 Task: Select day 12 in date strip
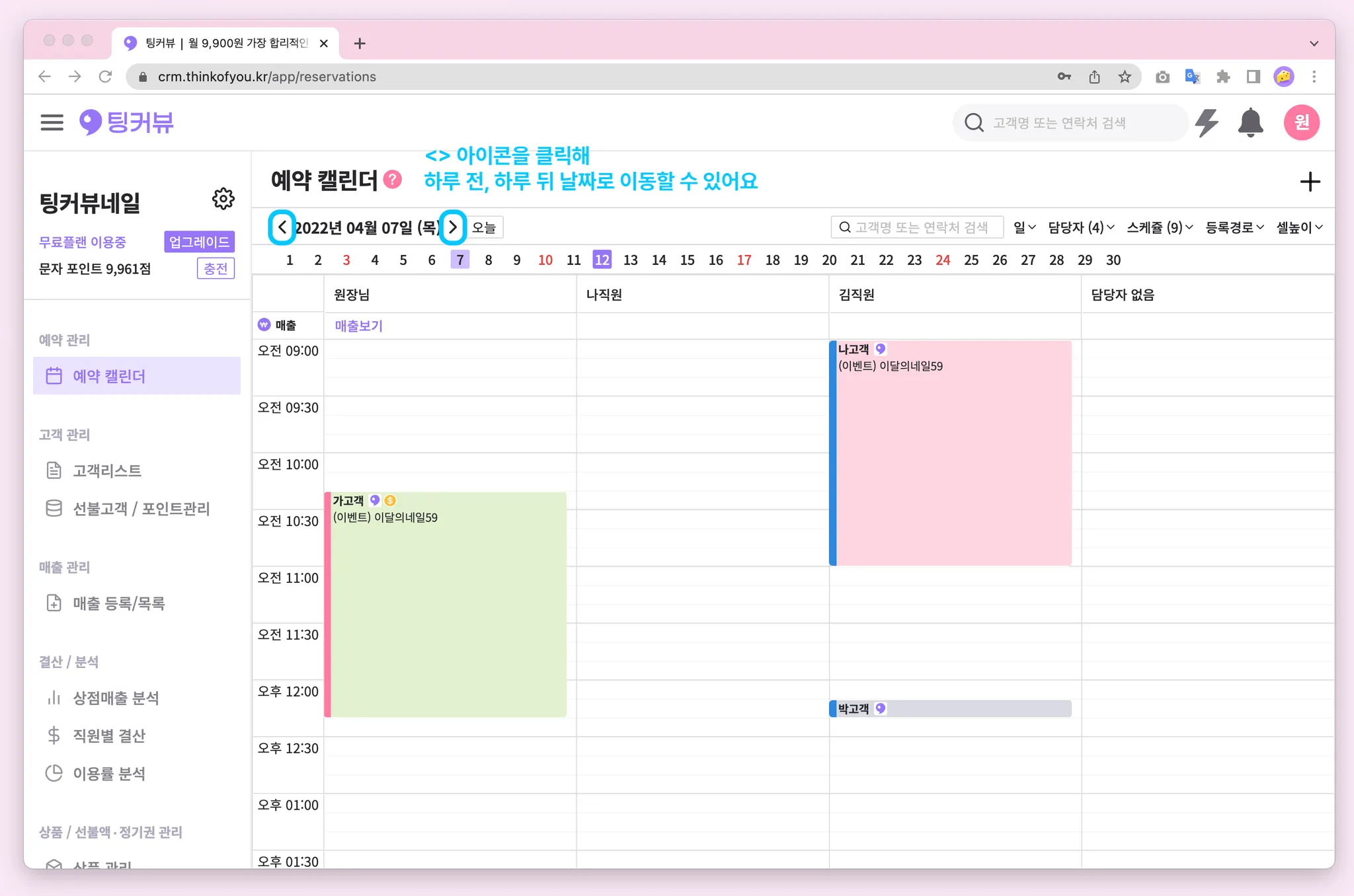tap(602, 260)
